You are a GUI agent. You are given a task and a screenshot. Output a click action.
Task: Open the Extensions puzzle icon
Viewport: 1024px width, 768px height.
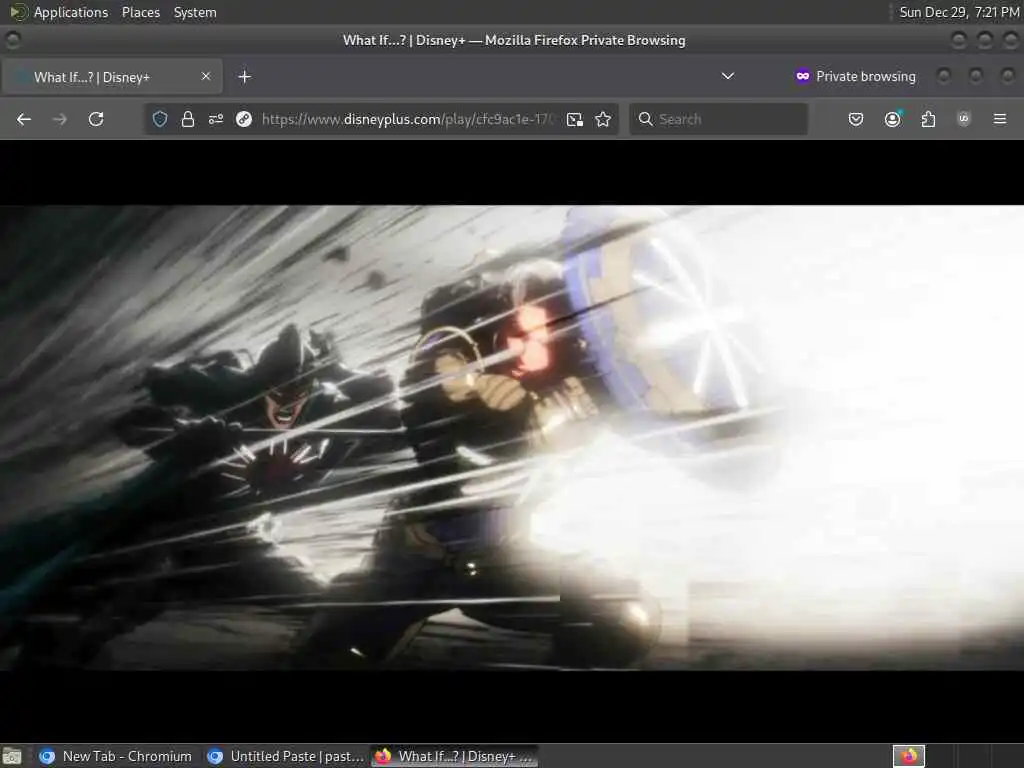[x=928, y=119]
